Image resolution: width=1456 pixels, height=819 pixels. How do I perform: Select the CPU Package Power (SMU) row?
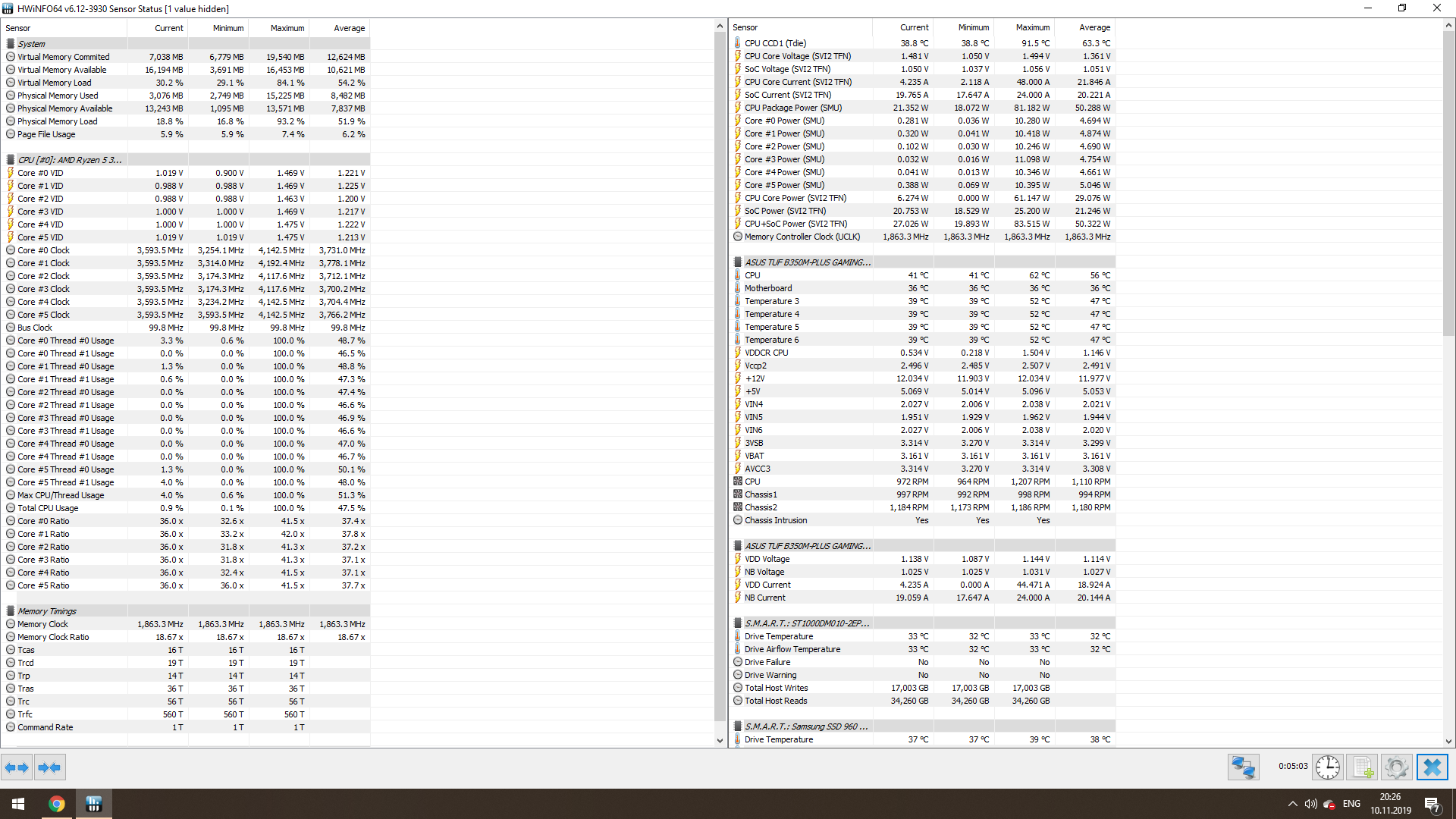792,108
